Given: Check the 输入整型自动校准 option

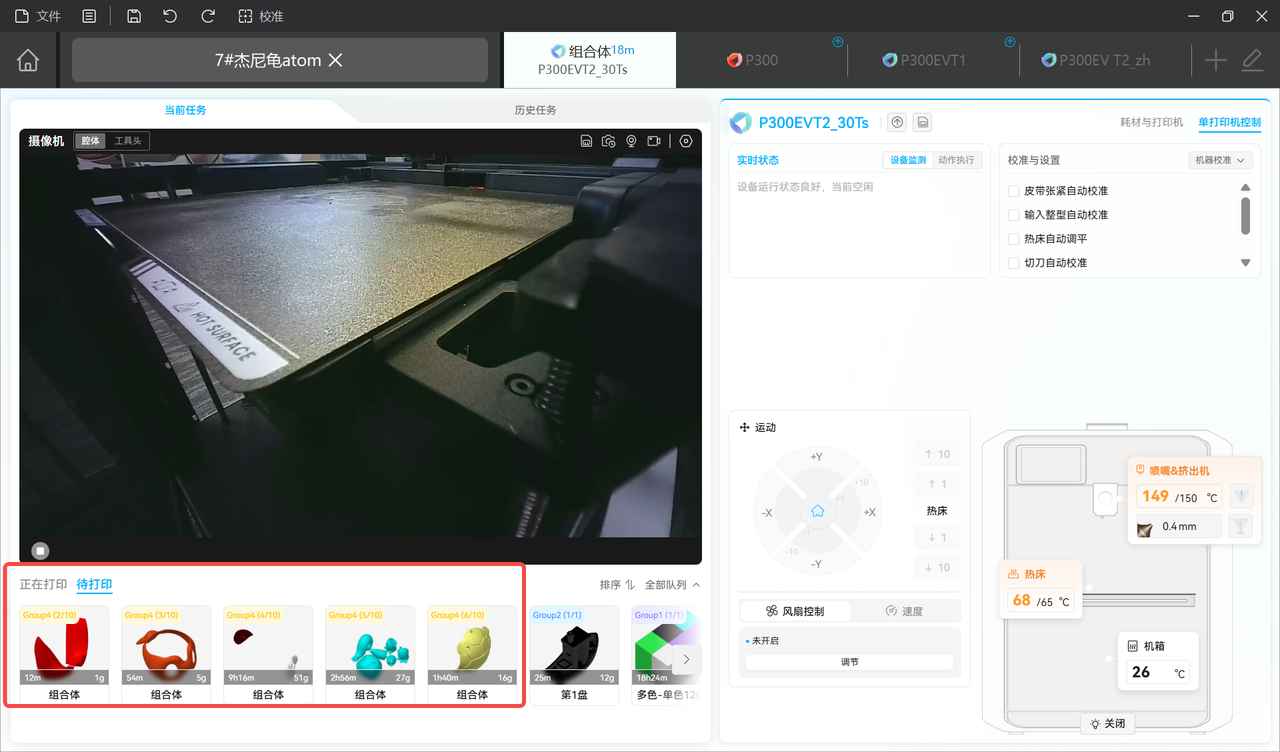Looking at the screenshot, I should point(1014,215).
